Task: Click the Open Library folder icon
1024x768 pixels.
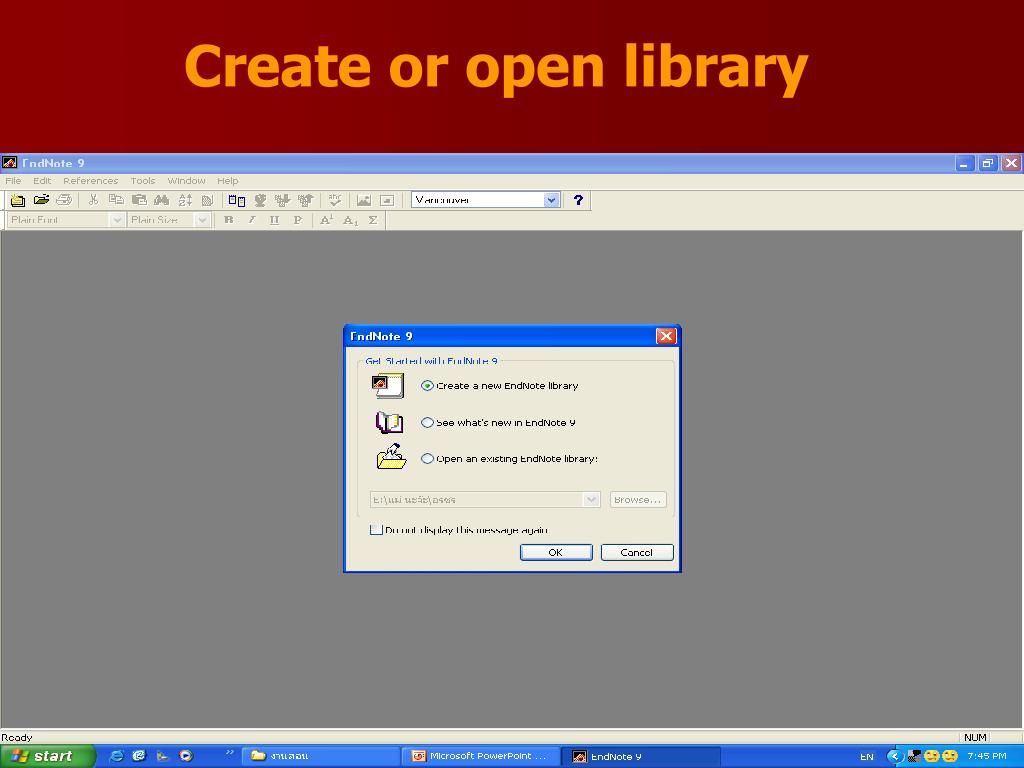Action: click(41, 200)
